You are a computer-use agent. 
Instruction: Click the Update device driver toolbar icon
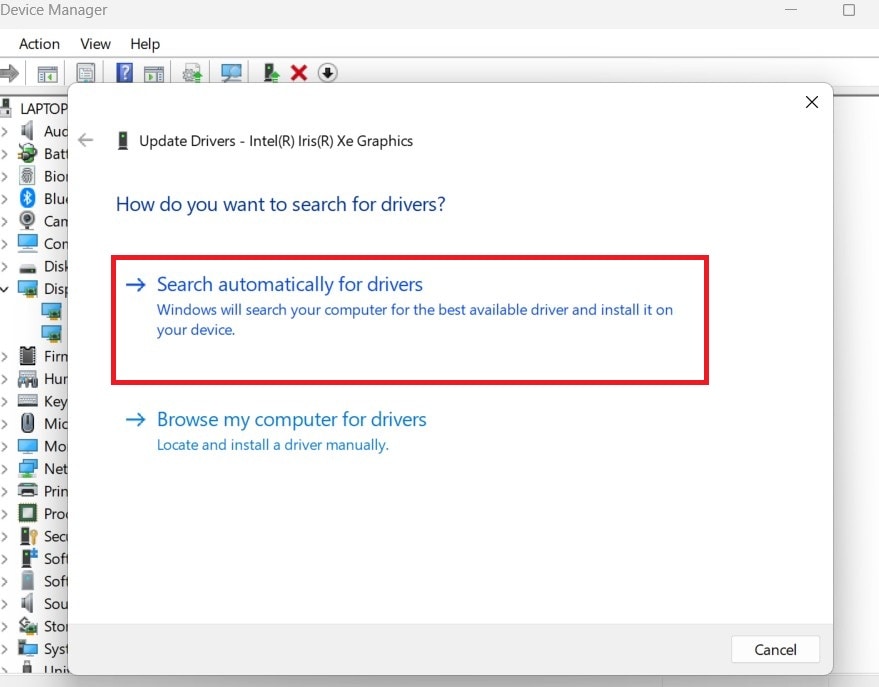pos(192,73)
